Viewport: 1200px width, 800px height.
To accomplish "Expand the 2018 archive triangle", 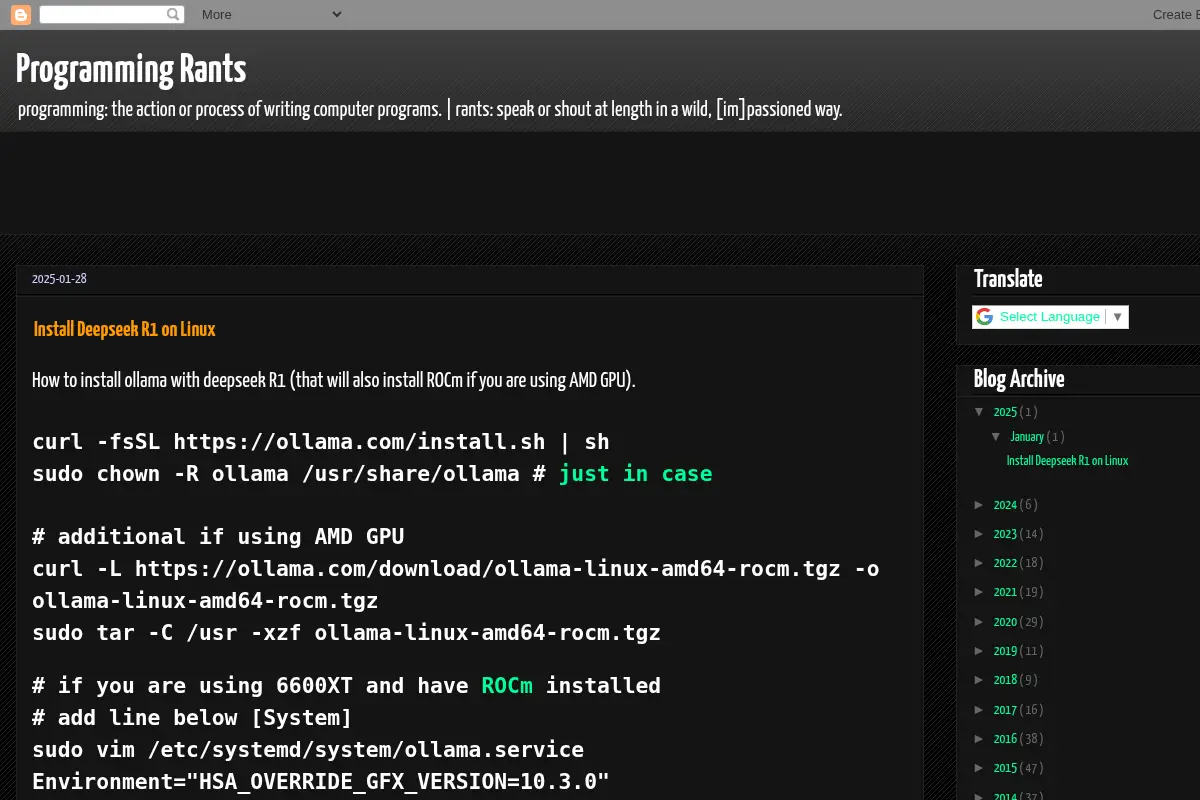I will tap(980, 679).
